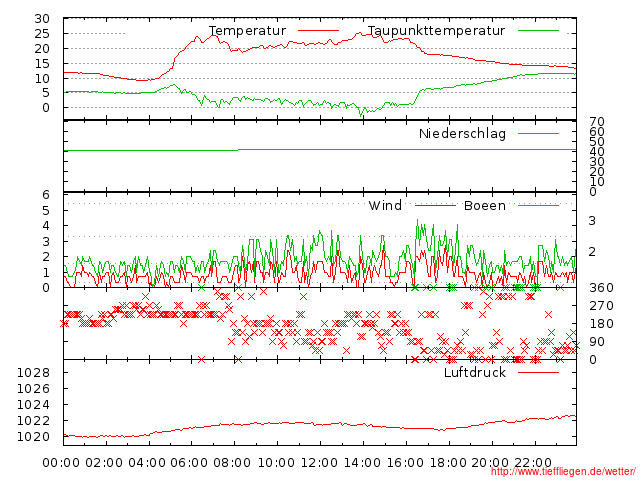
Task: Click the 1024 pressure axis value
Action: (33, 405)
